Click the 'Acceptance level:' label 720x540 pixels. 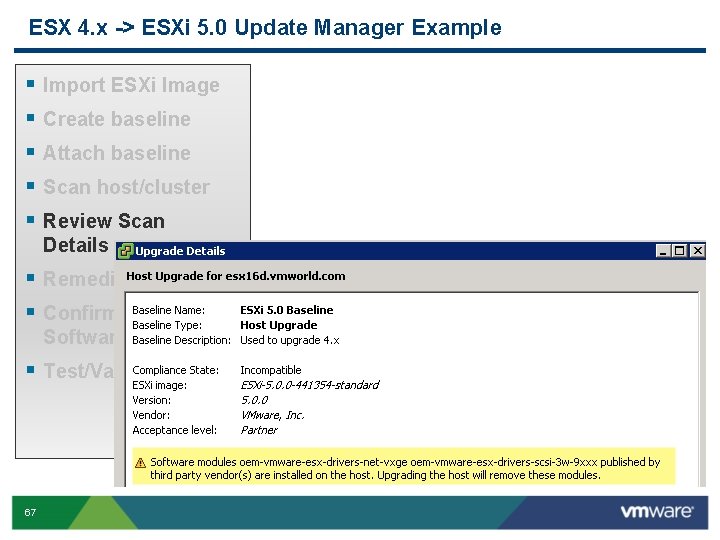click(174, 430)
